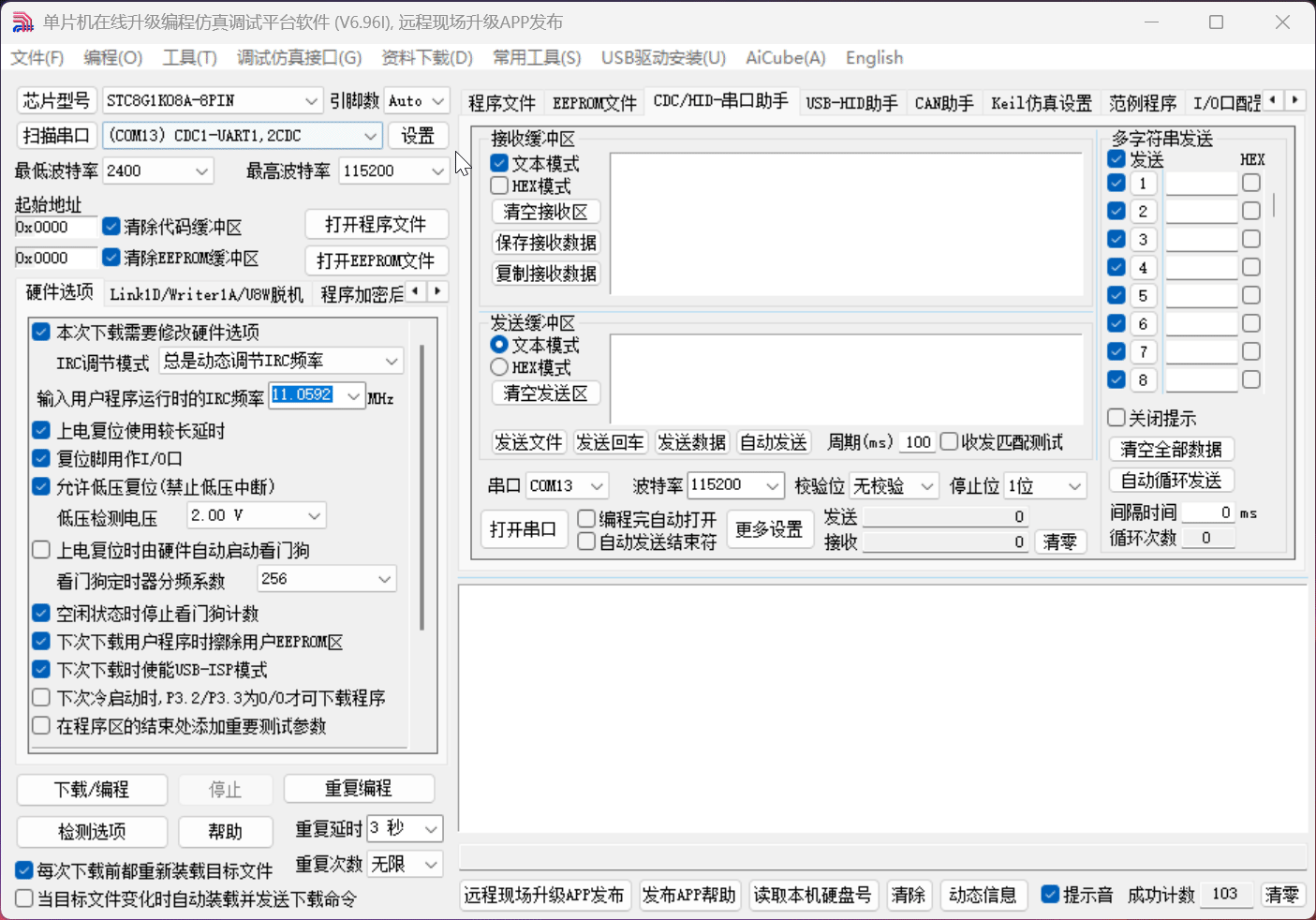The width and height of the screenshot is (1316, 920).
Task: Enable HEX模式 in the receive buffer
Action: tap(497, 185)
